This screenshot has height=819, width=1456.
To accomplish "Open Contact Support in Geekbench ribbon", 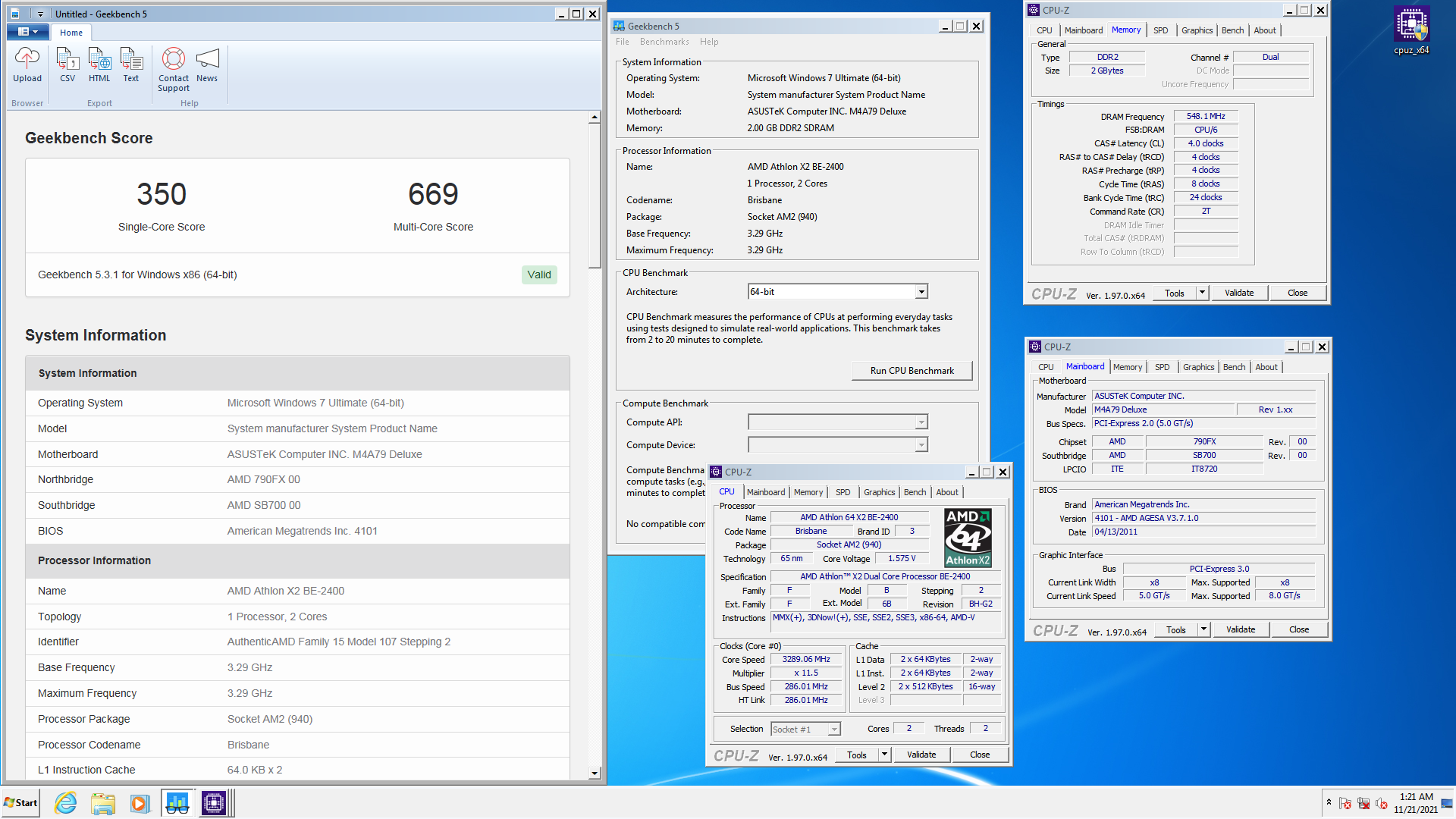I will click(174, 70).
